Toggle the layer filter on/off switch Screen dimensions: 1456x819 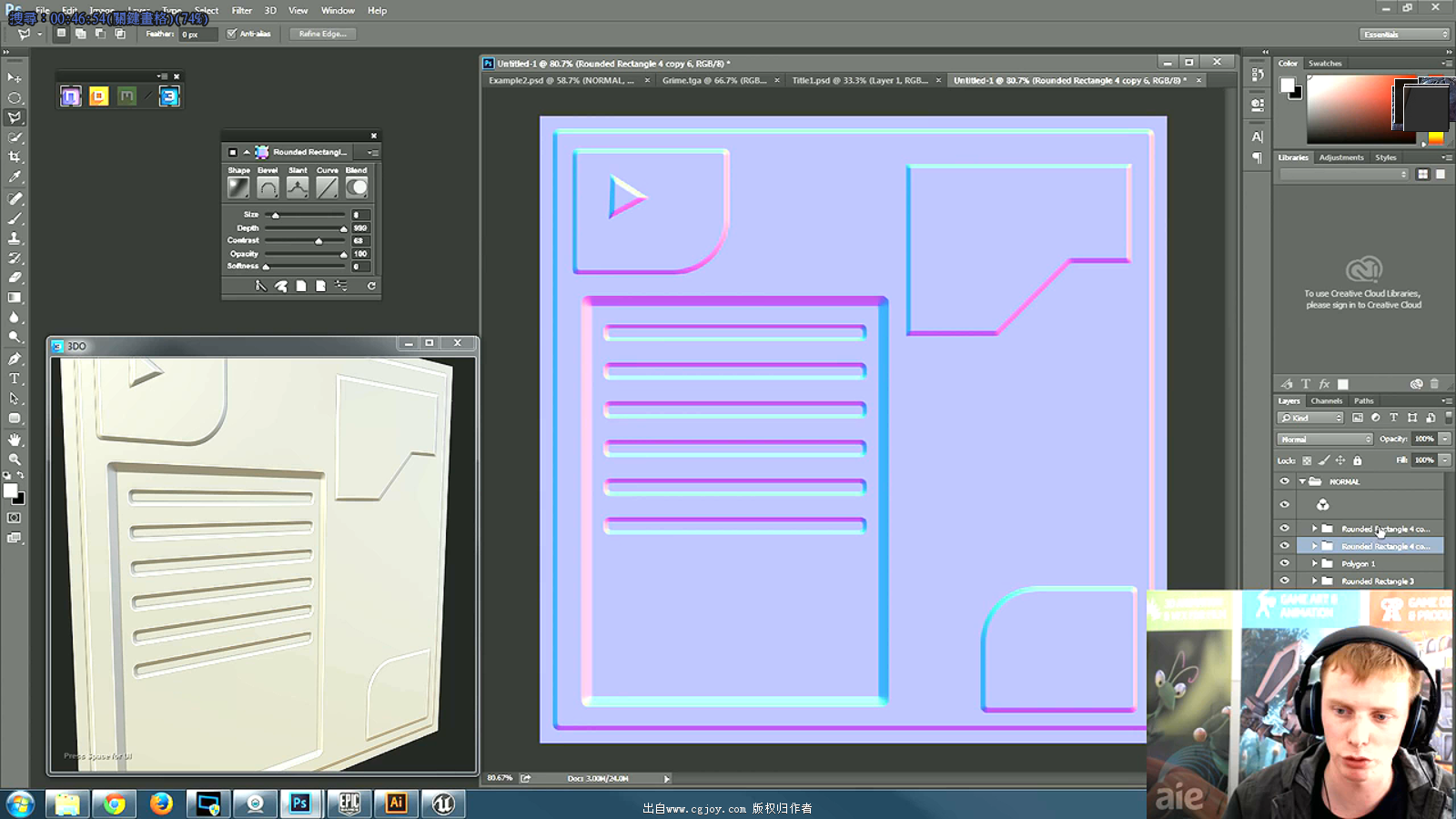(x=1449, y=417)
